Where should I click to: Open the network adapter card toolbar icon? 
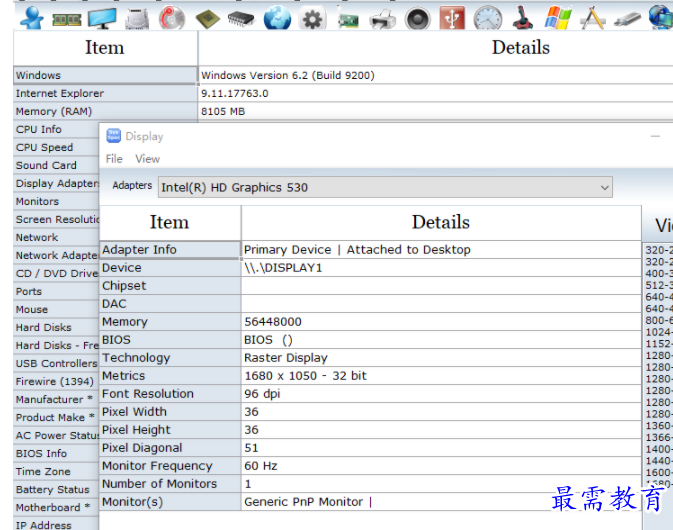347,19
